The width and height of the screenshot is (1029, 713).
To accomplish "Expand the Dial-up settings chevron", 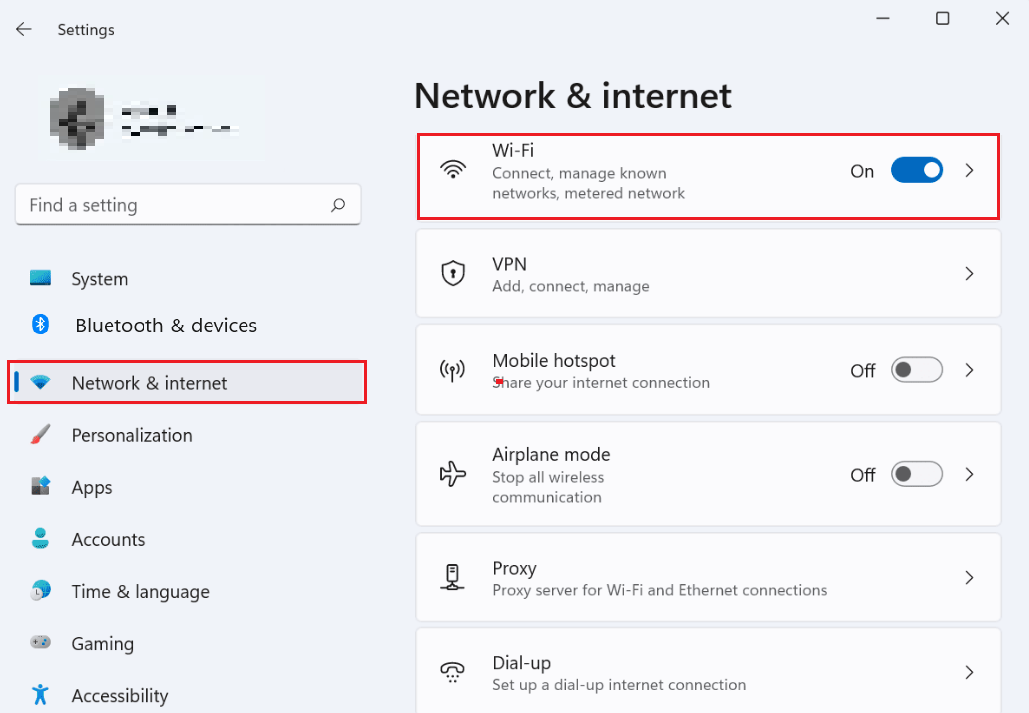I will (x=968, y=671).
